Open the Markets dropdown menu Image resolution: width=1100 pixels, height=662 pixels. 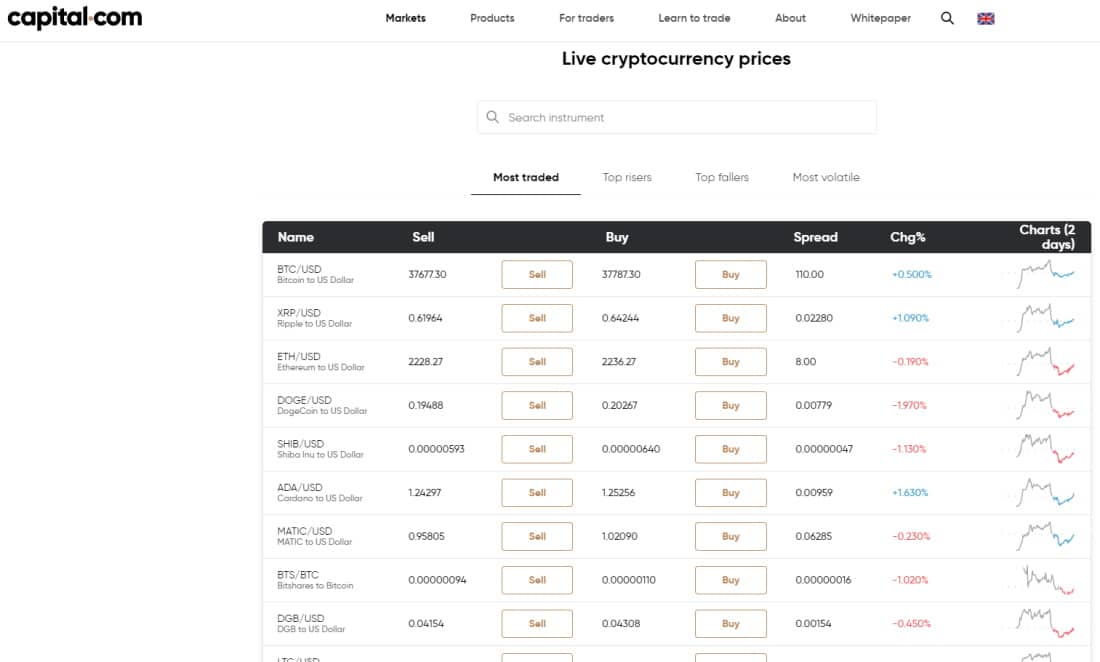(x=405, y=18)
